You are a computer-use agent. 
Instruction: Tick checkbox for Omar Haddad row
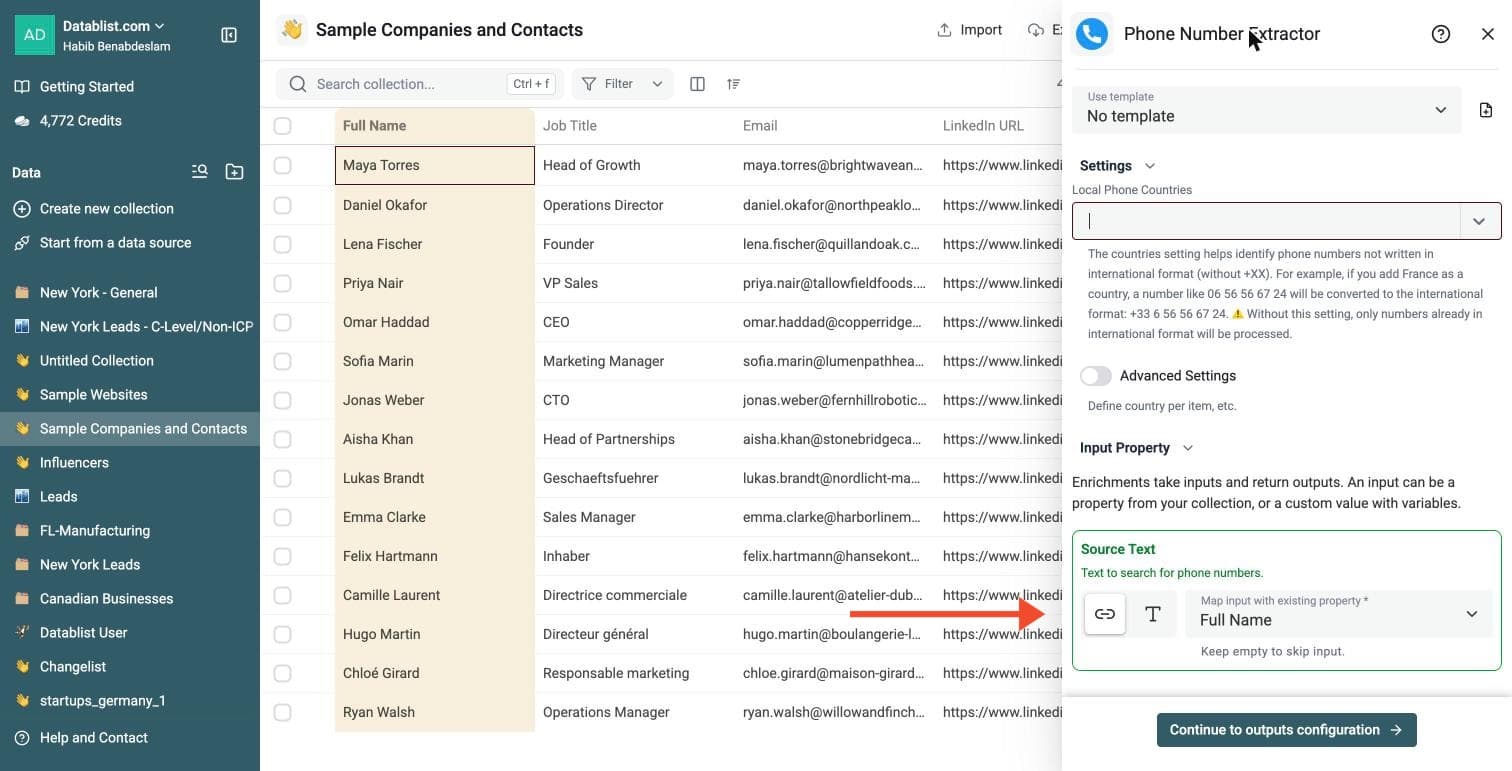point(283,322)
